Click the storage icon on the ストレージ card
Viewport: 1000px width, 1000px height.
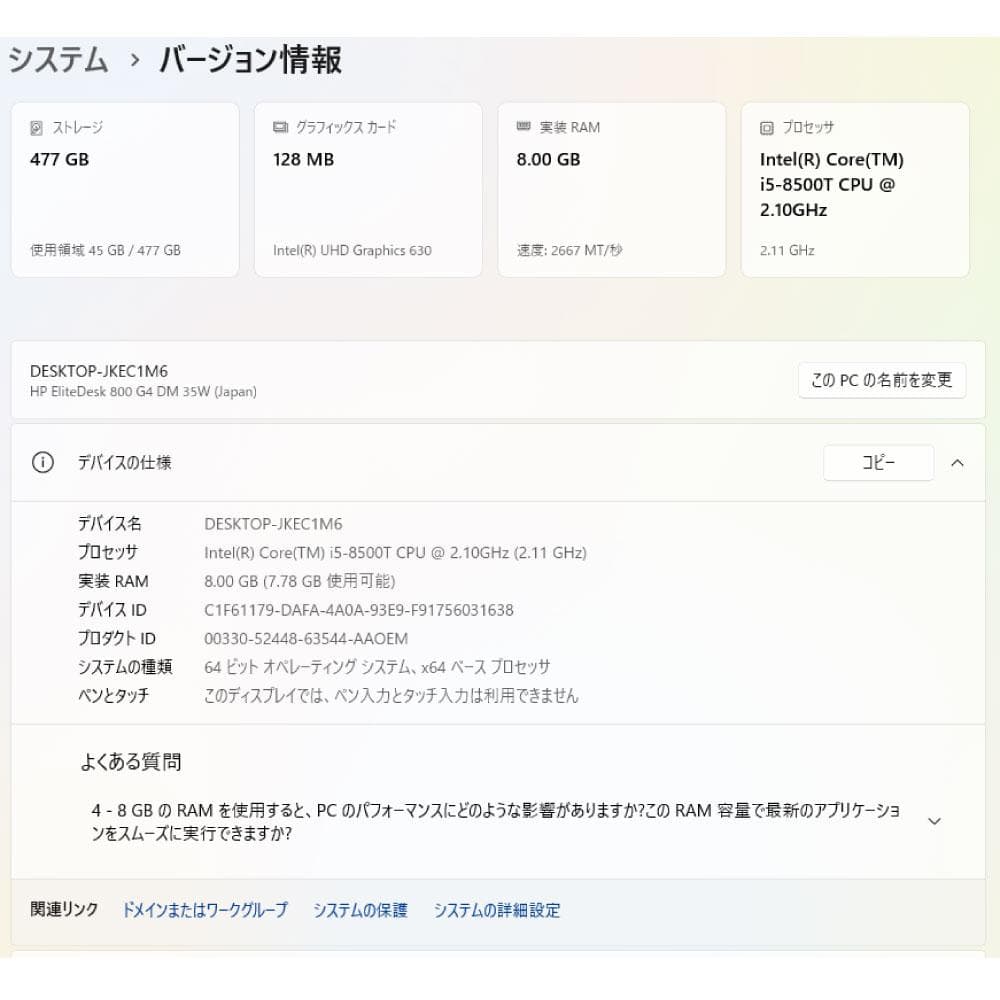pos(35,127)
